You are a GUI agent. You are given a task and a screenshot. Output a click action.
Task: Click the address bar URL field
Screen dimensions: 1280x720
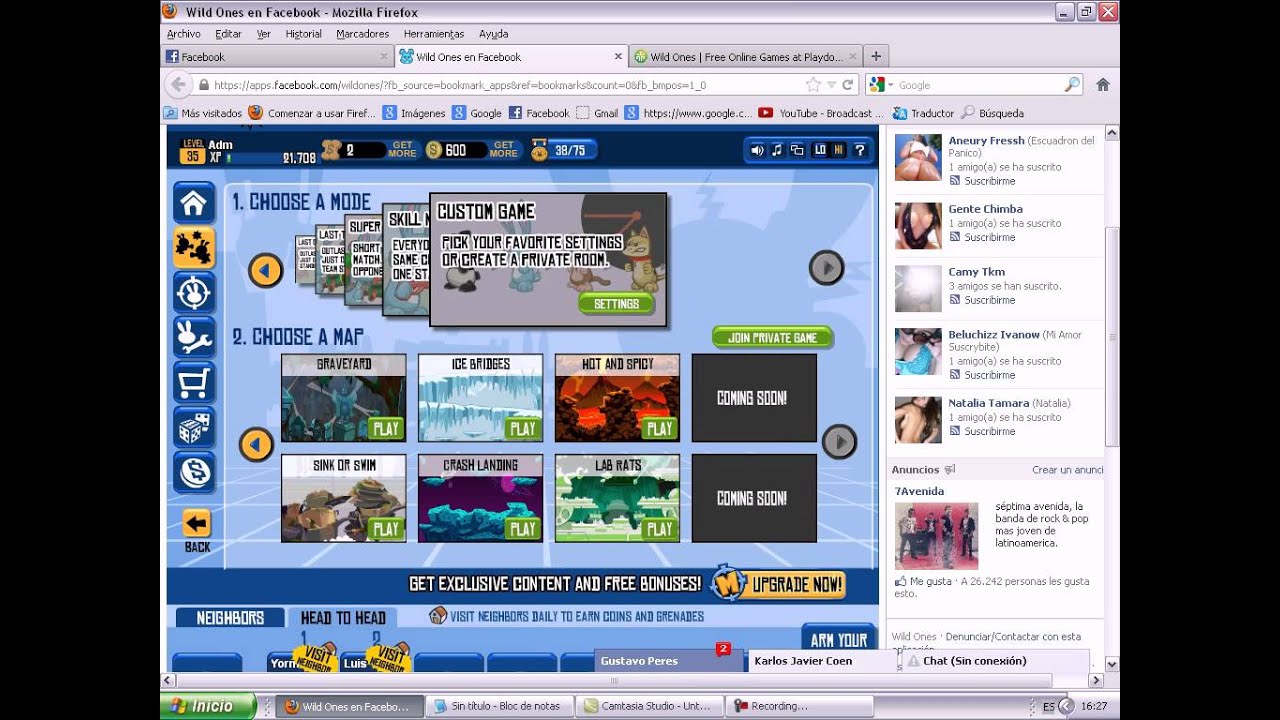click(500, 85)
